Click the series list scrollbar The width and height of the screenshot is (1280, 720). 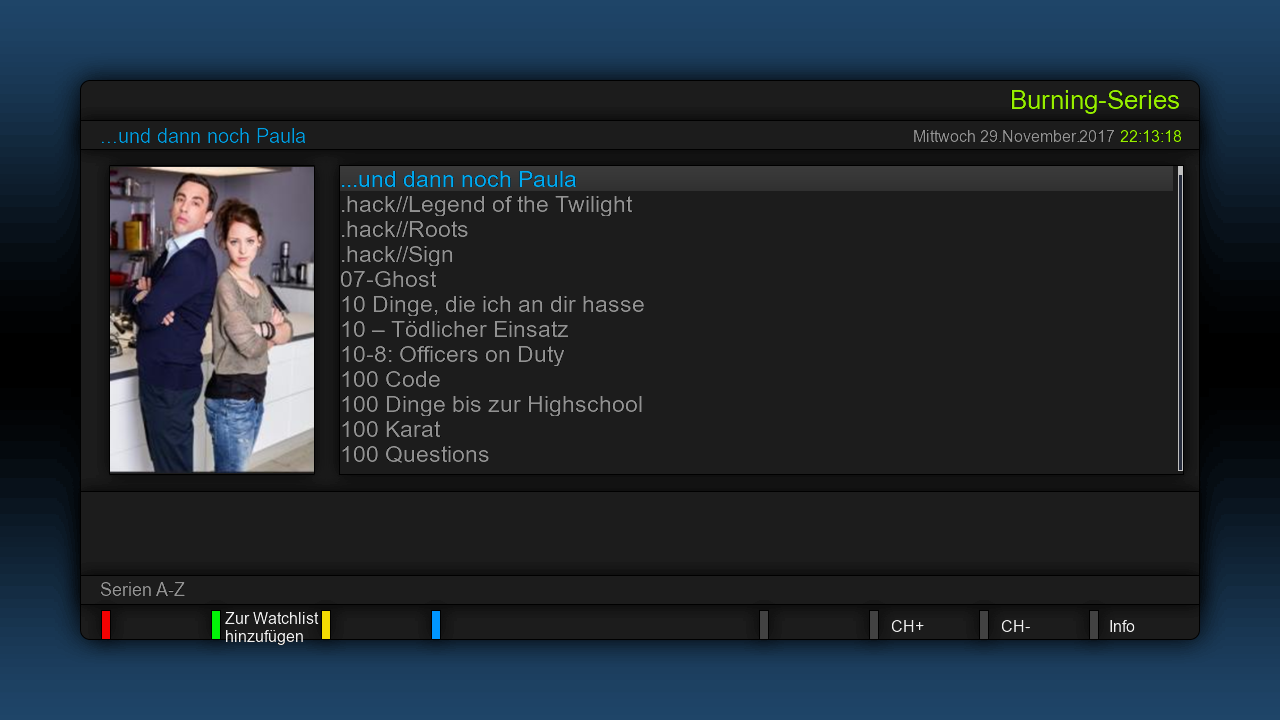1180,320
